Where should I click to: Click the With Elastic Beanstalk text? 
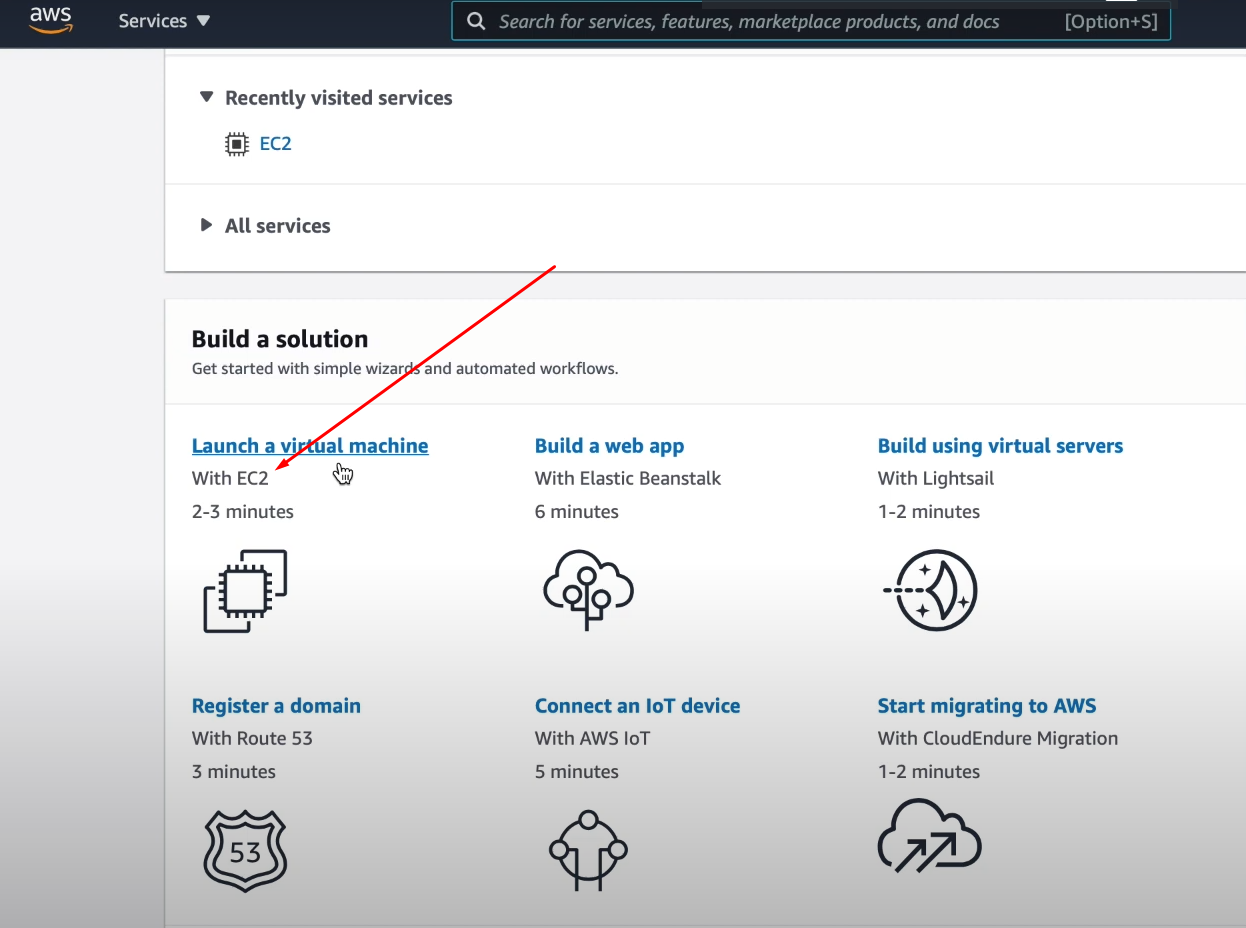coord(628,478)
